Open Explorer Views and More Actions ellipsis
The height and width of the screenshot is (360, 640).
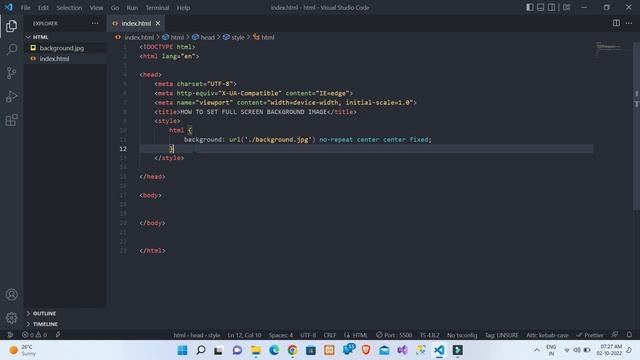pyautogui.click(x=95, y=23)
